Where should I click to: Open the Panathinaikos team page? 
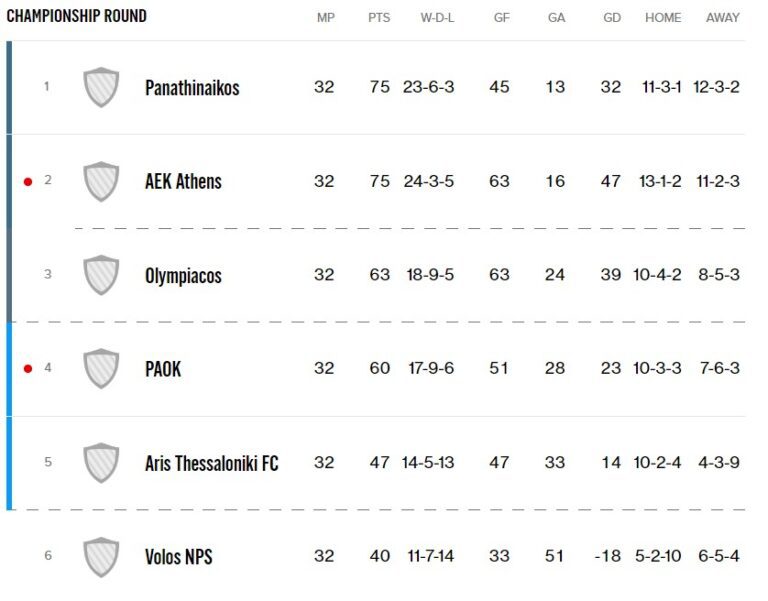pyautogui.click(x=192, y=88)
